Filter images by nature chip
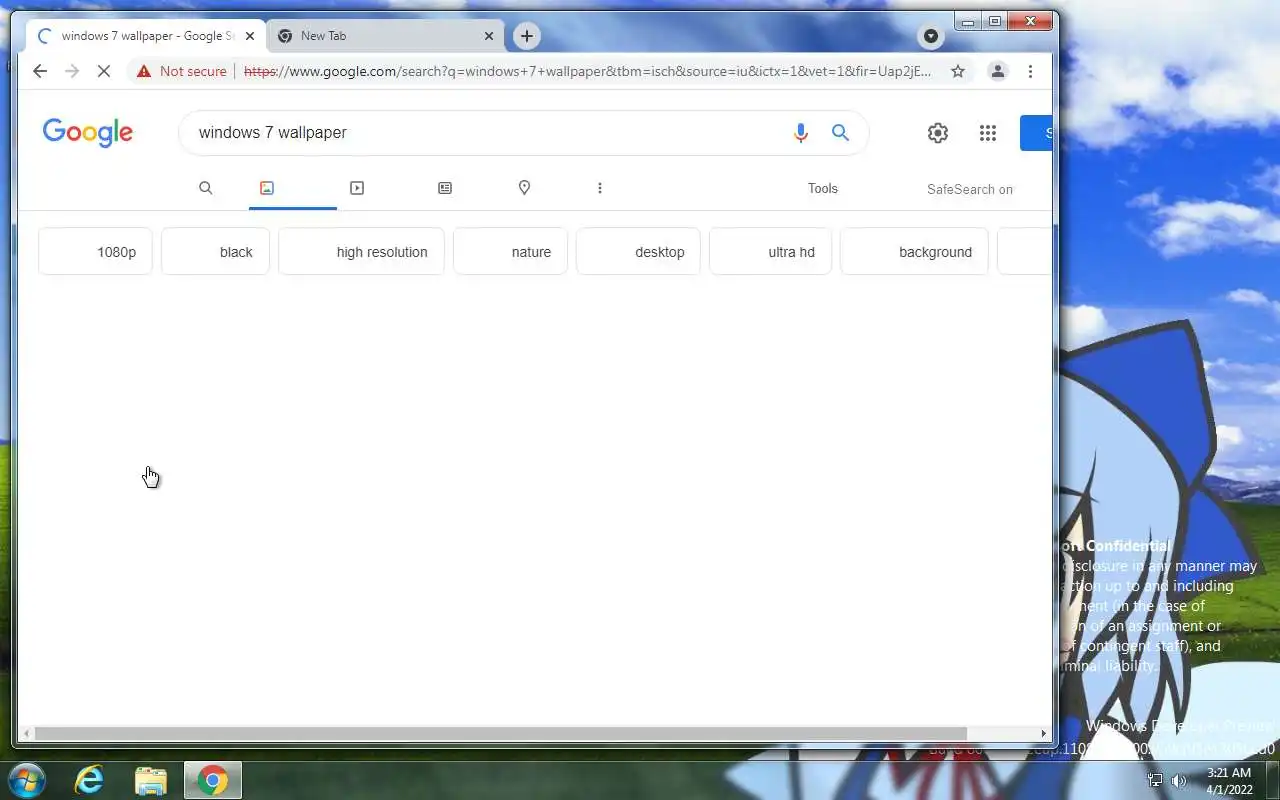The height and width of the screenshot is (800, 1280). pyautogui.click(x=510, y=252)
